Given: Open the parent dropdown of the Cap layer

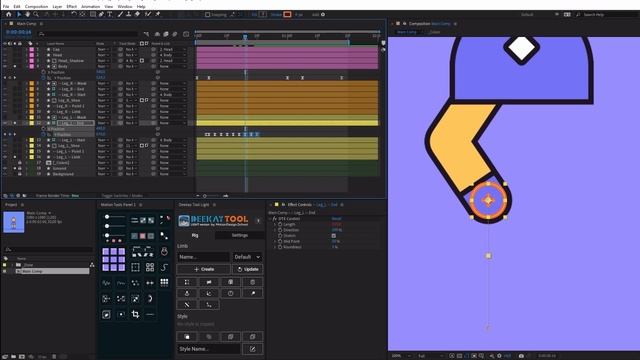Looking at the screenshot, I should tap(173, 49).
